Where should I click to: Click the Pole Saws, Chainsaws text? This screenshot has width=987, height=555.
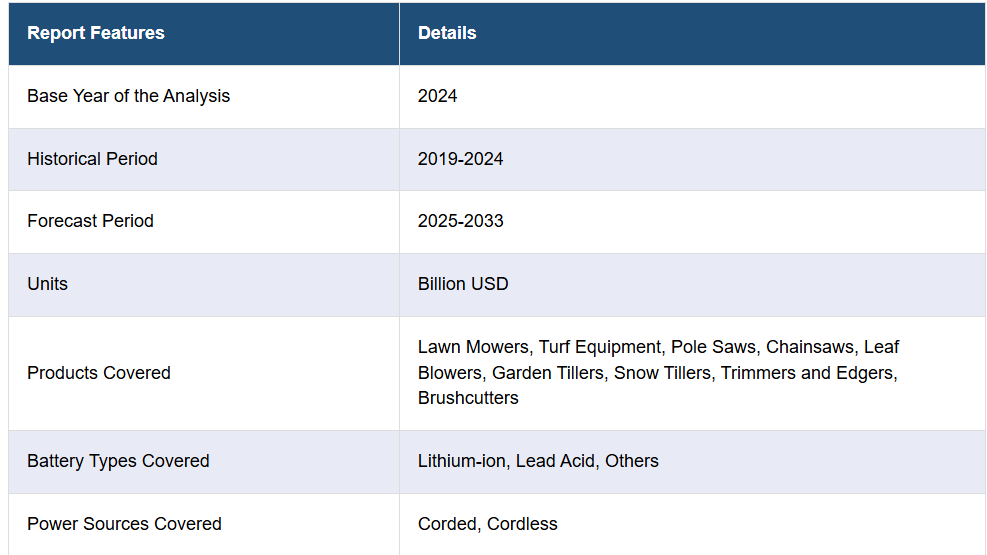point(765,347)
